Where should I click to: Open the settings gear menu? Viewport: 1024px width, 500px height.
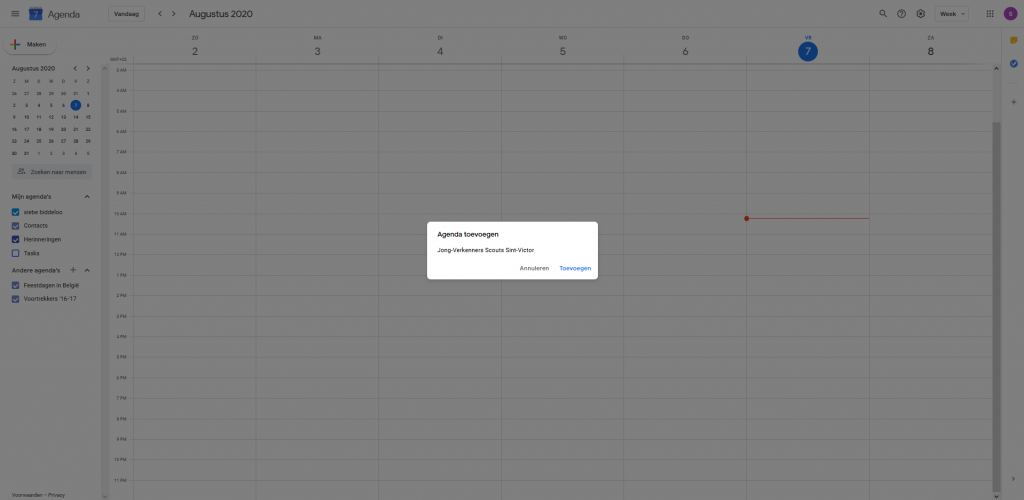tap(920, 14)
